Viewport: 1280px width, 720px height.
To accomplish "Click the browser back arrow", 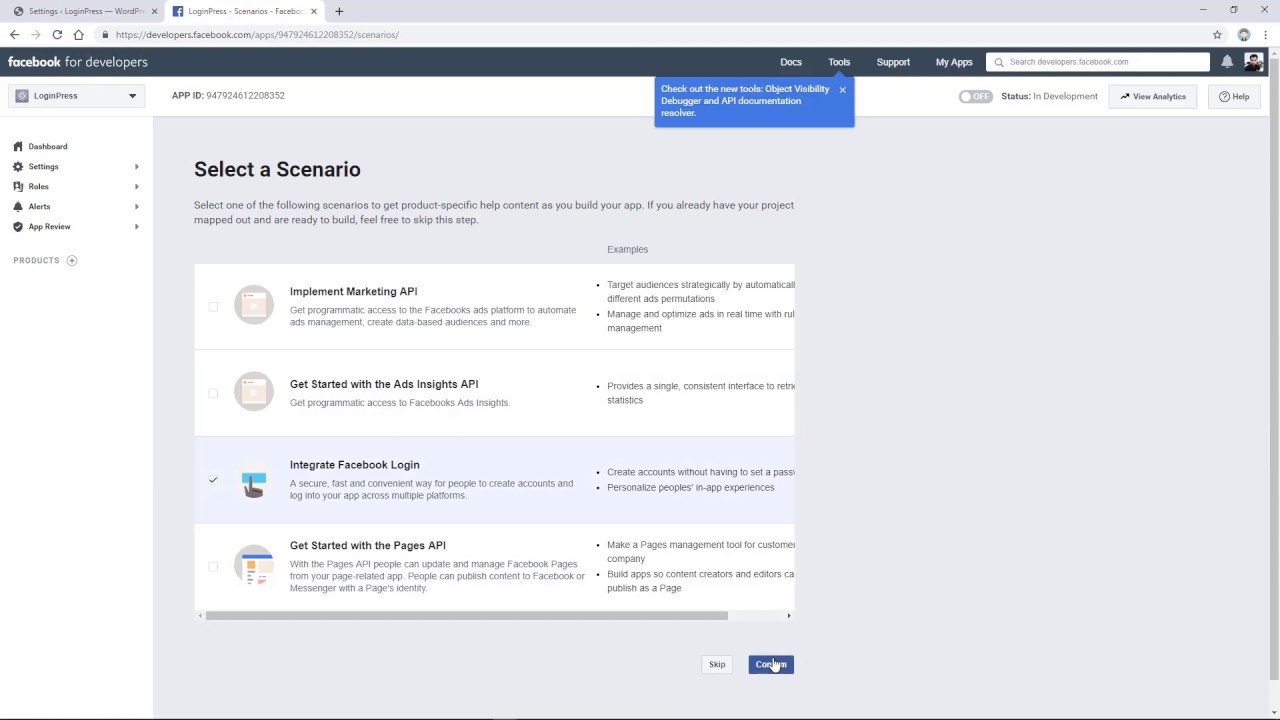I will pyautogui.click(x=14, y=34).
